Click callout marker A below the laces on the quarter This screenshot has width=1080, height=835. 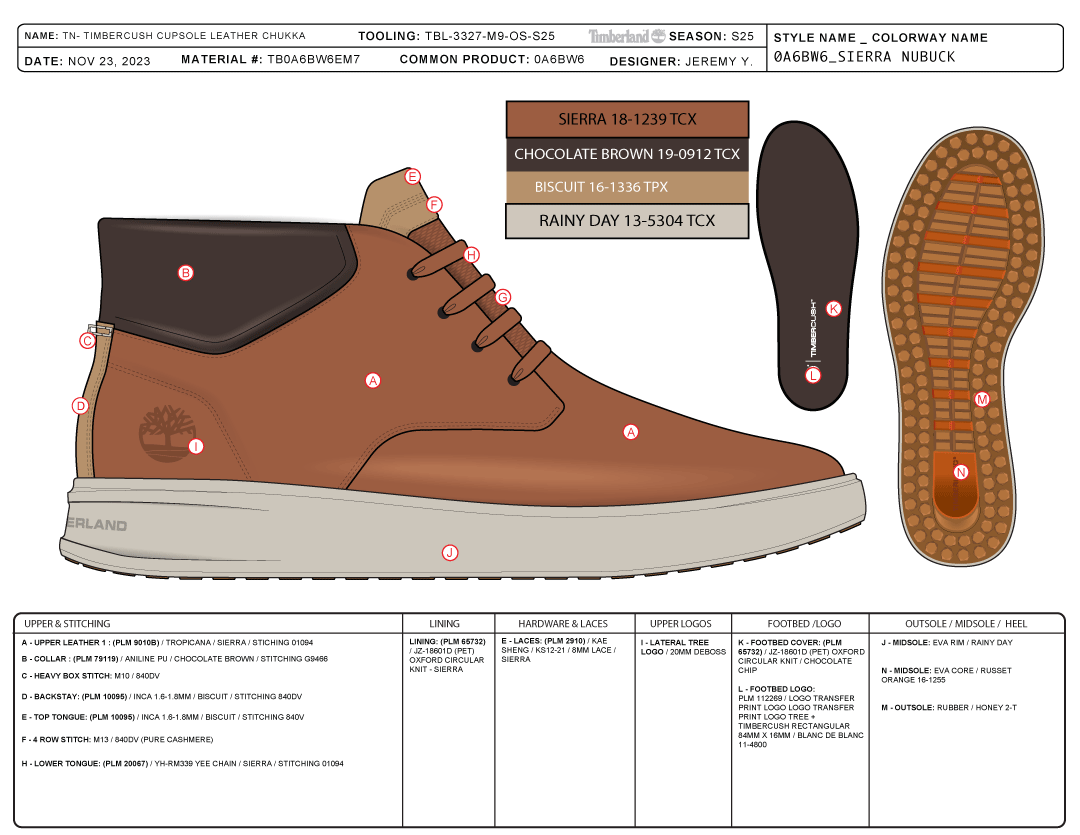tap(373, 380)
